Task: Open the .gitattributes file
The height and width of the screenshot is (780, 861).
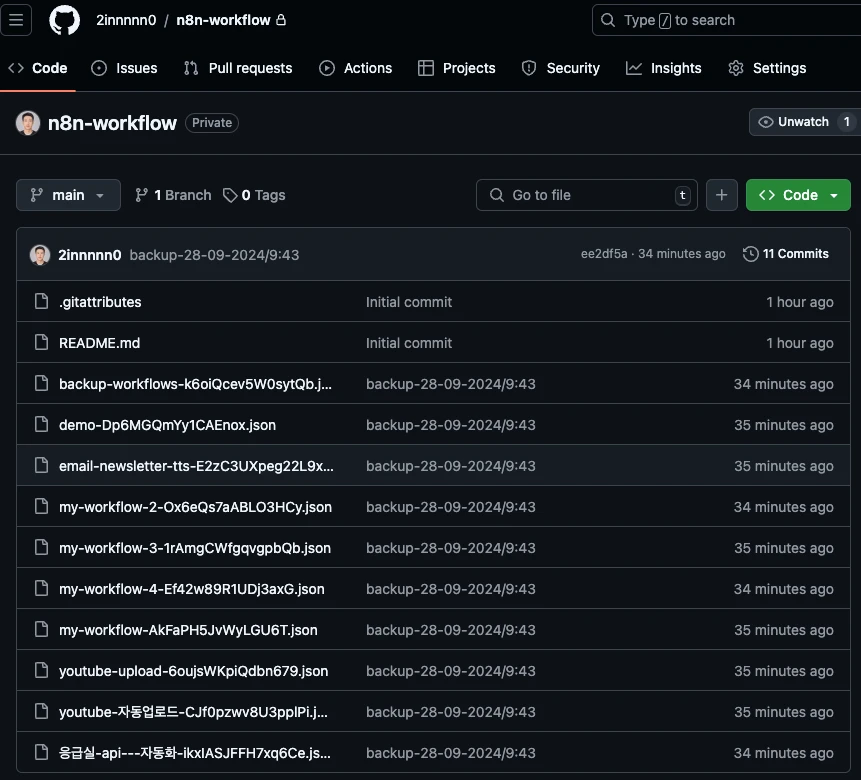Action: coord(100,302)
